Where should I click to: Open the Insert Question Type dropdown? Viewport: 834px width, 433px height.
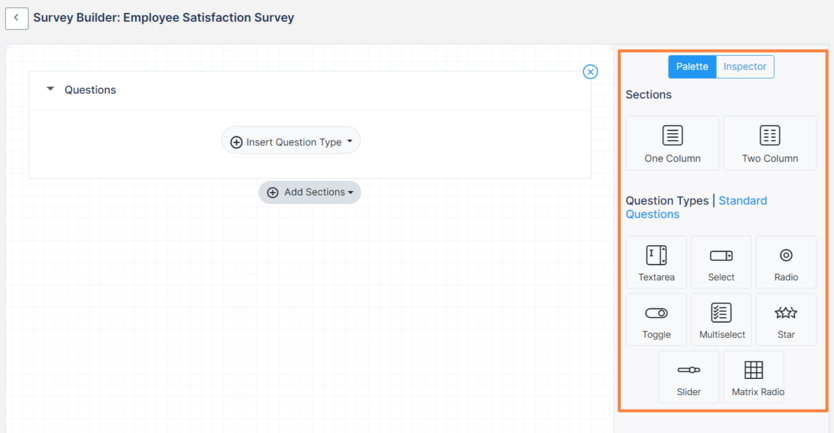(291, 142)
